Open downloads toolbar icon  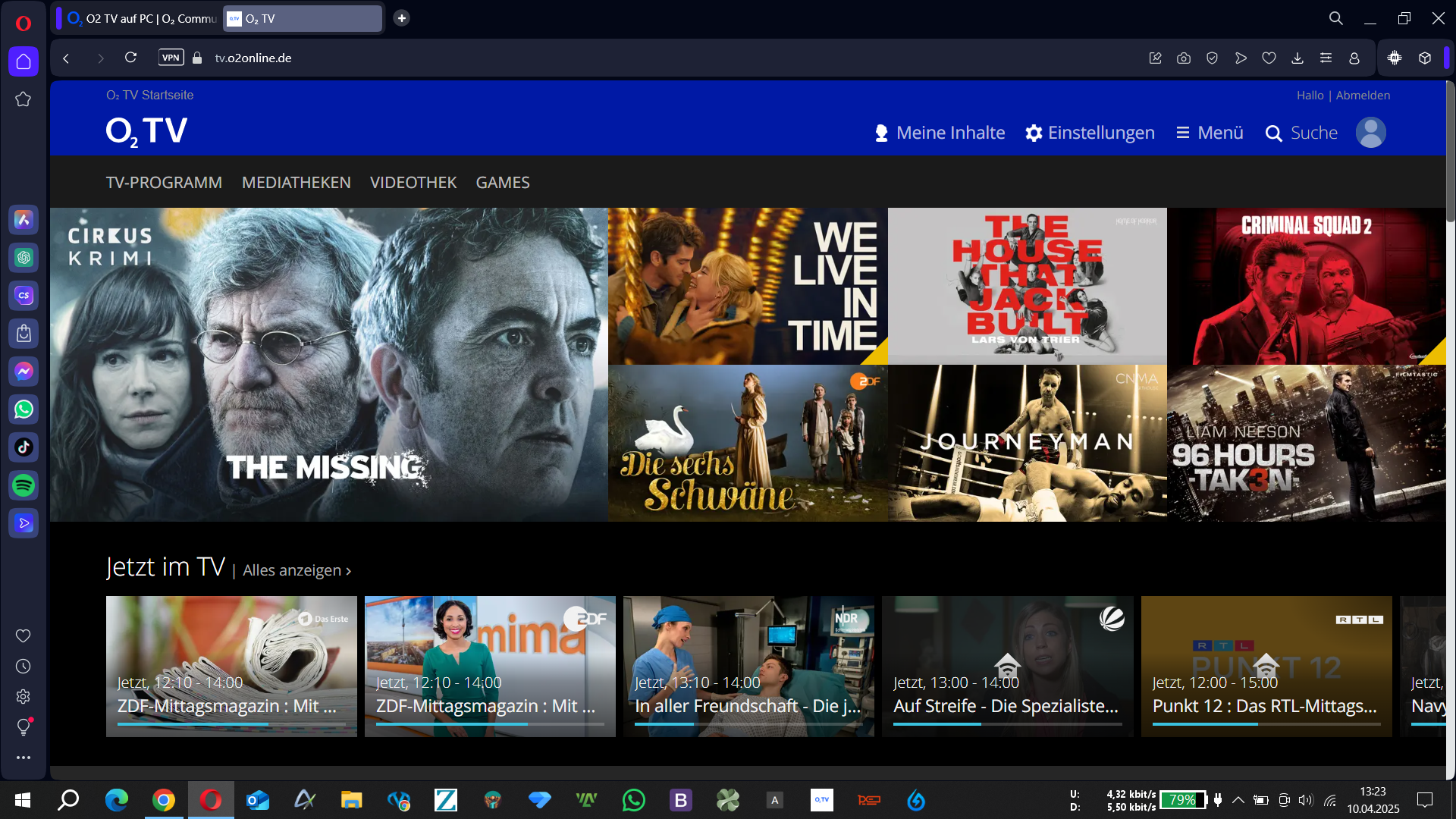coord(1298,58)
